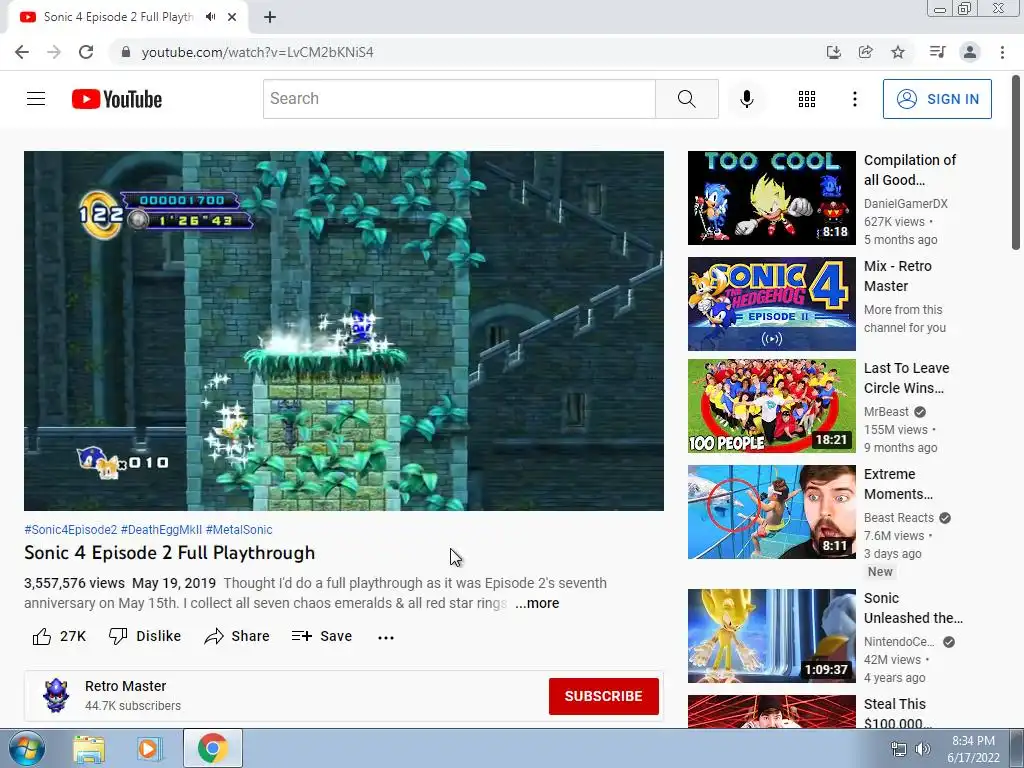This screenshot has width=1024, height=768.
Task: Start voice search with the microphone icon
Action: point(746,99)
